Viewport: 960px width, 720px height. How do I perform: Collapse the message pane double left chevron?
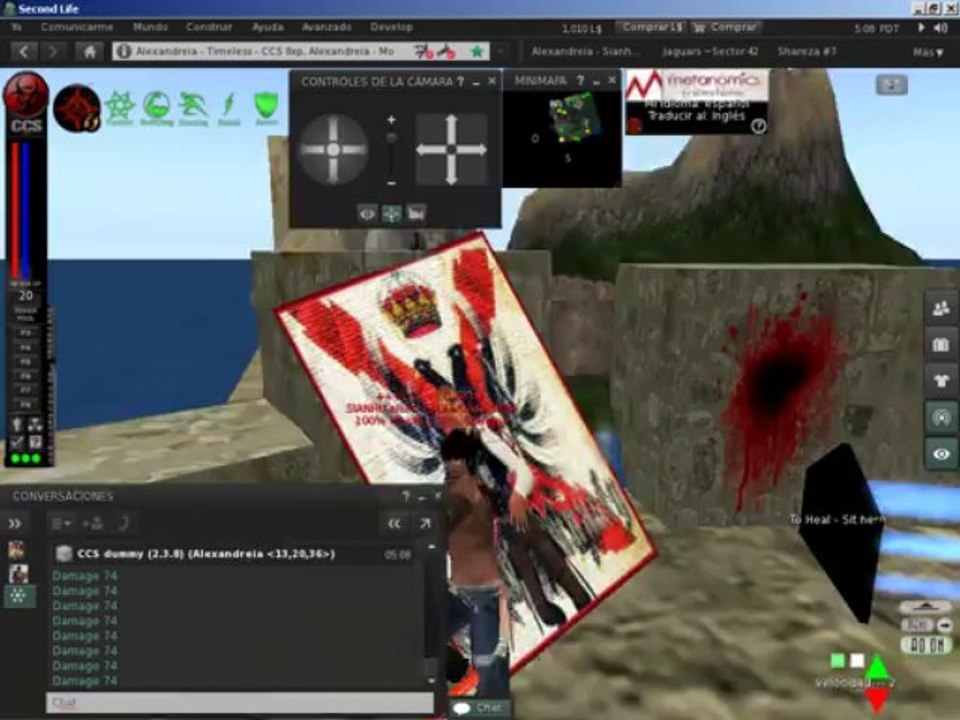(x=394, y=523)
